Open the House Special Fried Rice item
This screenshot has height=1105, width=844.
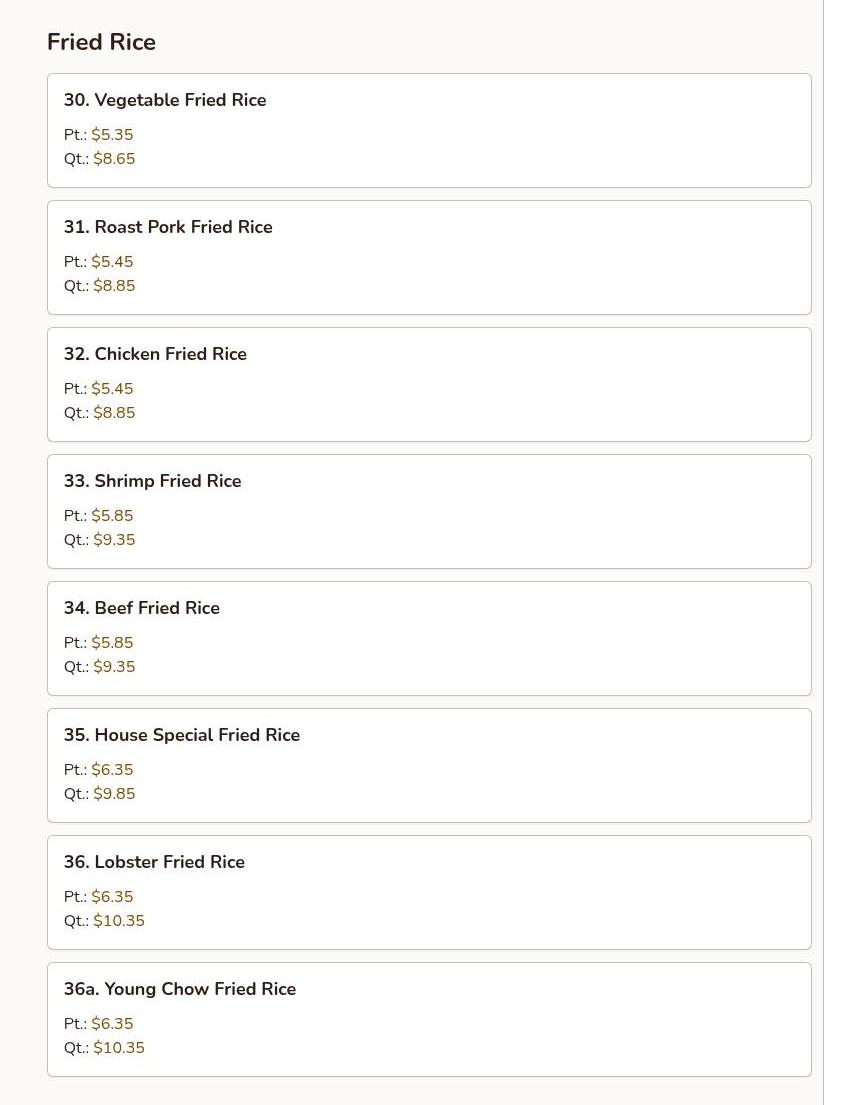[182, 735]
